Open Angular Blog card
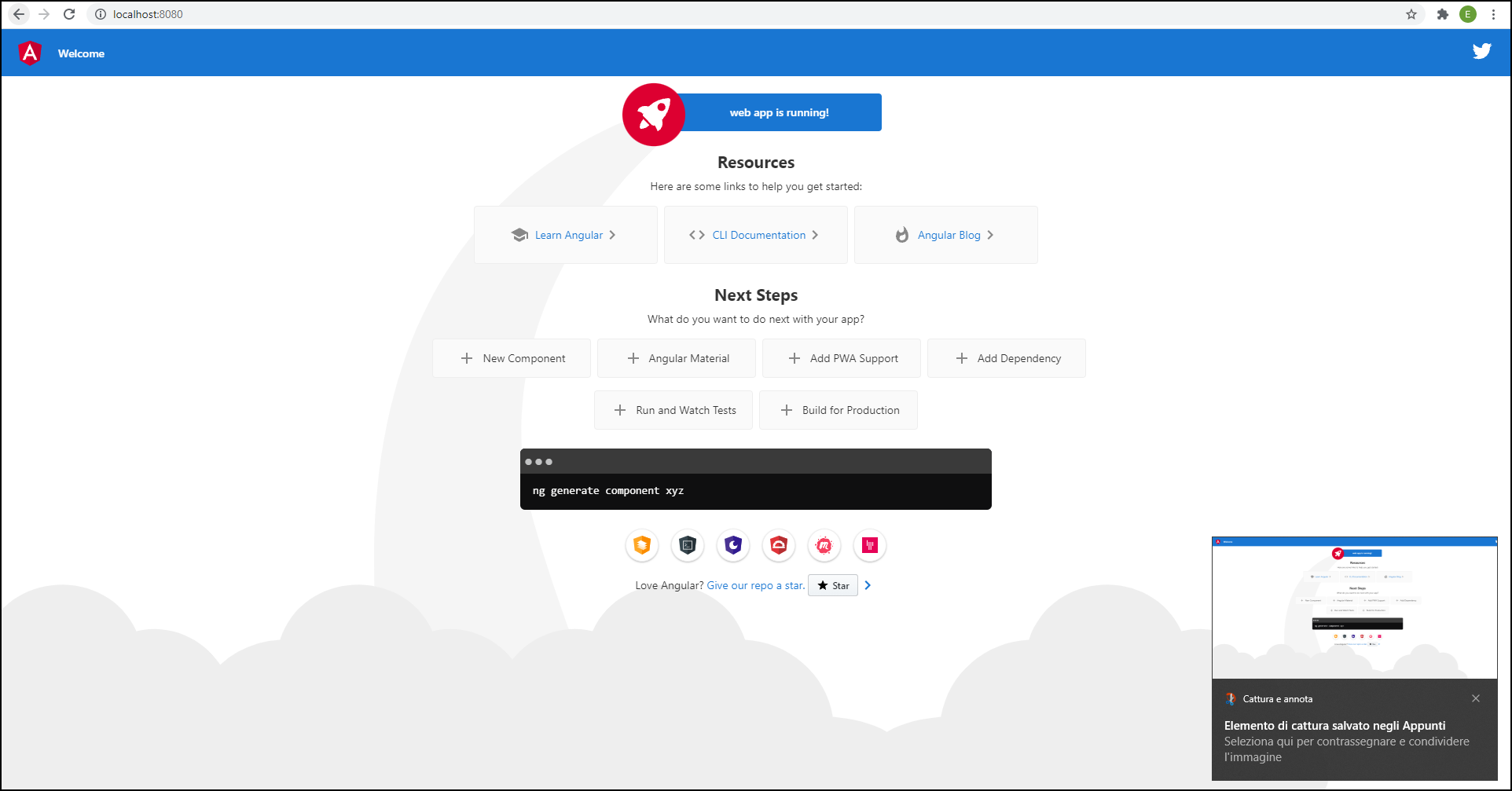Screen dimensions: 1512x791 945,235
